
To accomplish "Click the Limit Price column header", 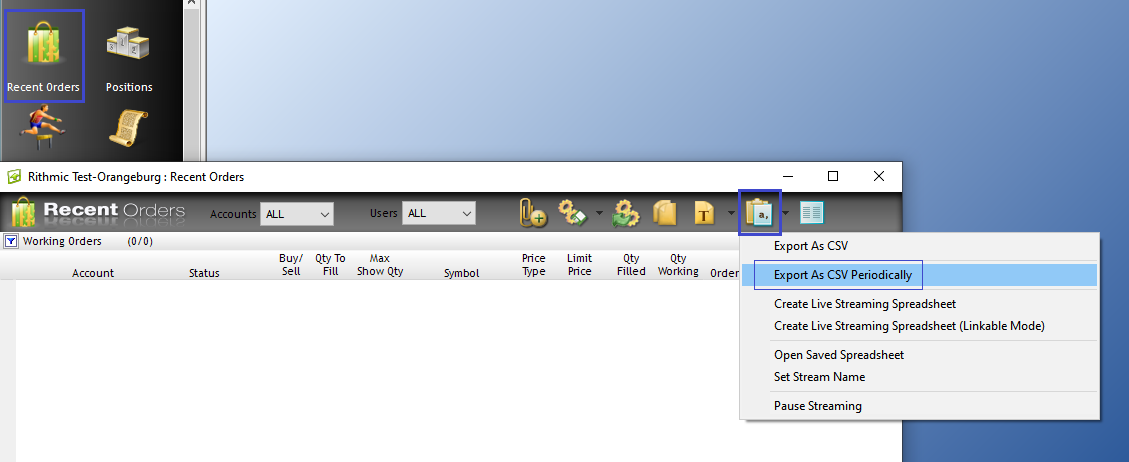I will pyautogui.click(x=580, y=265).
